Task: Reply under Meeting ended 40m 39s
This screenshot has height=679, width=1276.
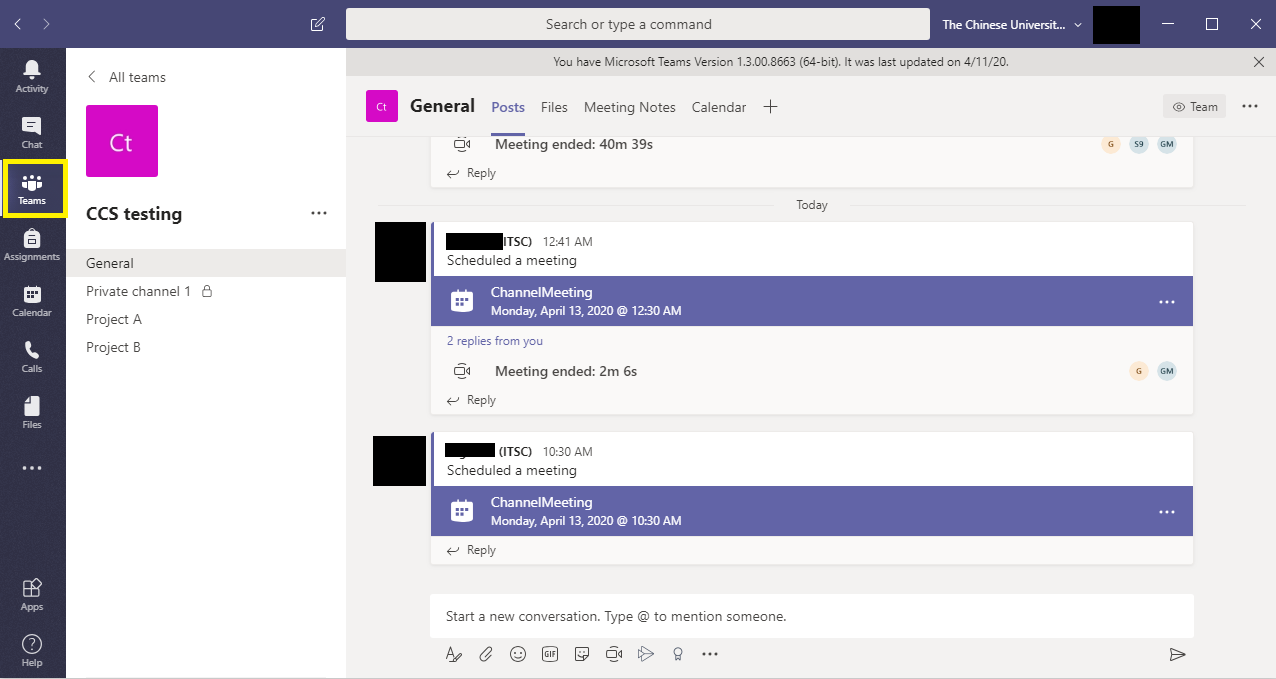Action: pos(471,173)
